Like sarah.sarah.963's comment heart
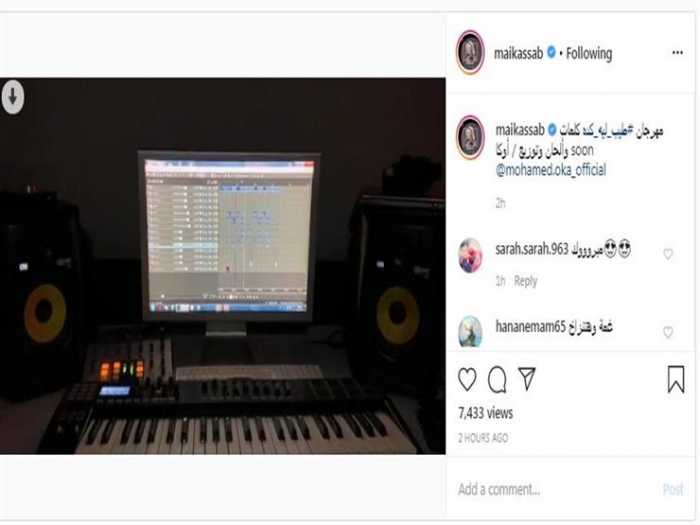The height and width of the screenshot is (525, 700). pos(668,254)
